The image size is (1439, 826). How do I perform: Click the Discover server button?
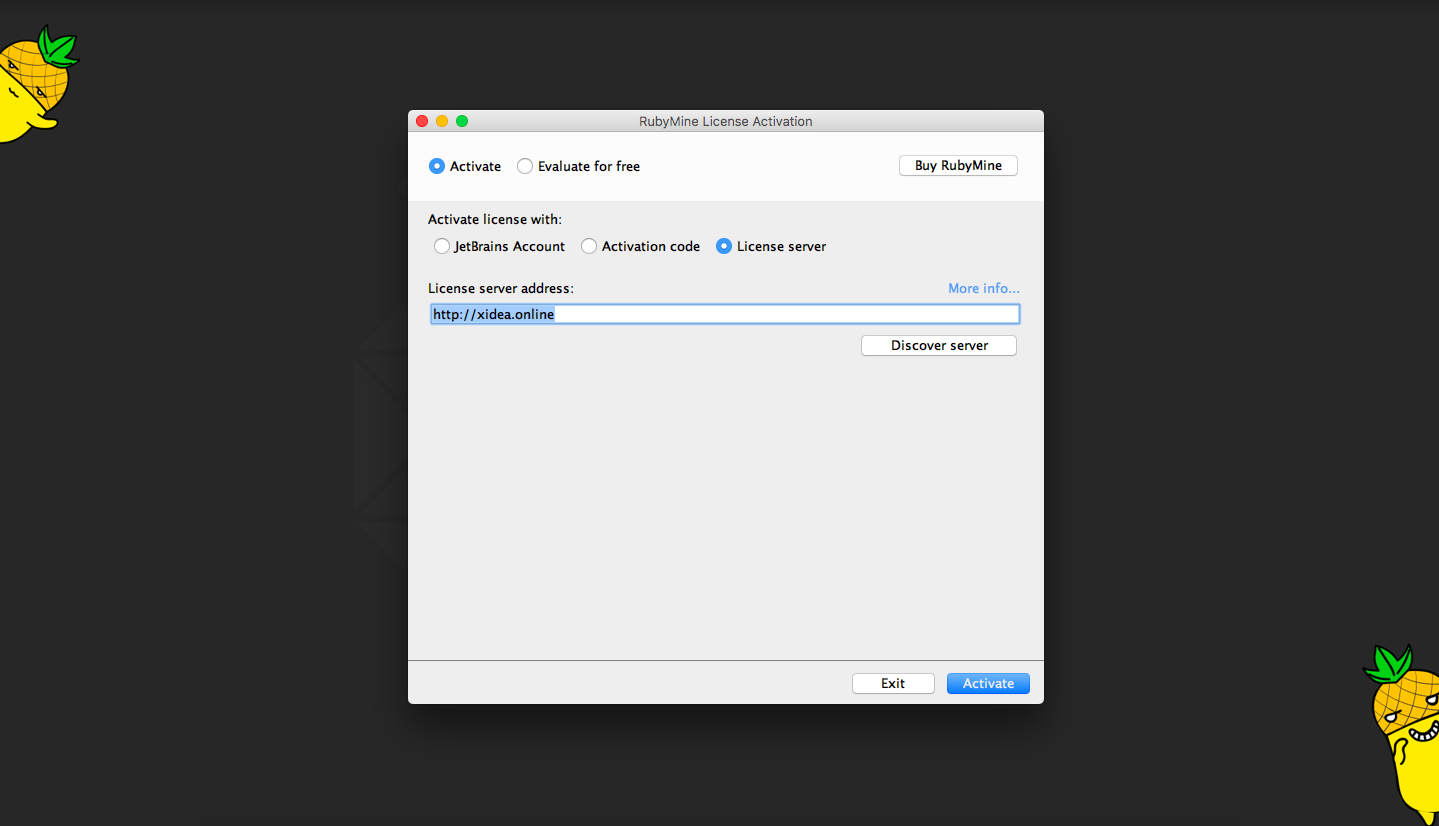point(939,345)
